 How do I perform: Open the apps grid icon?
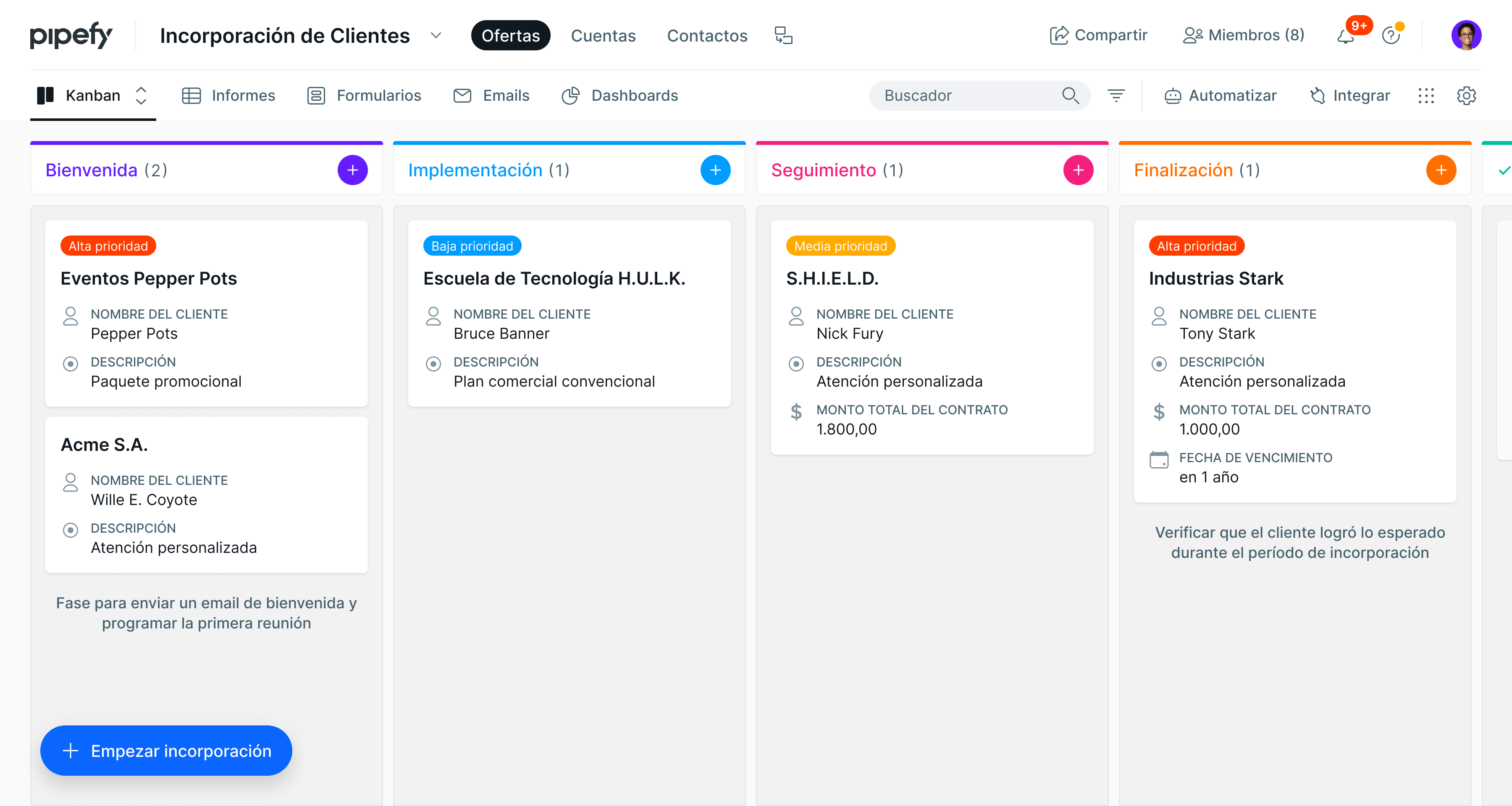pyautogui.click(x=1426, y=96)
